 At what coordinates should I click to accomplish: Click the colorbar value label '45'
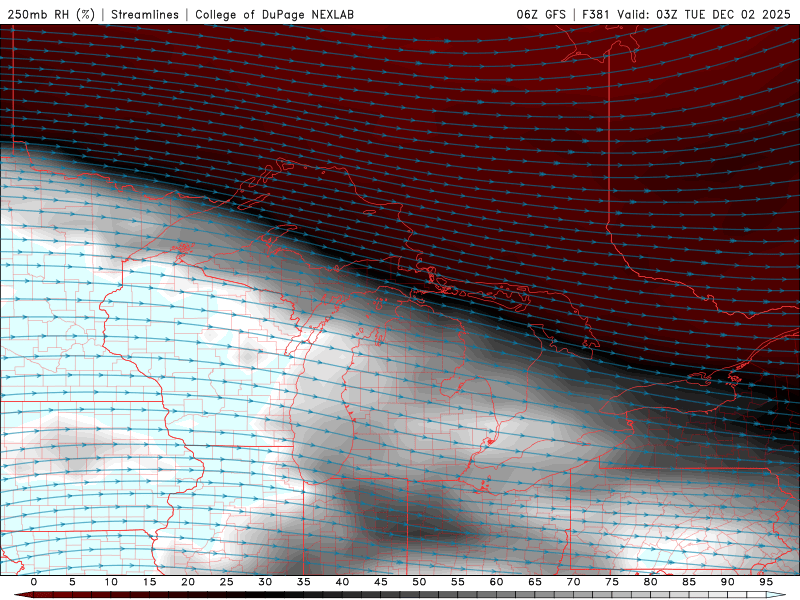[x=381, y=582]
